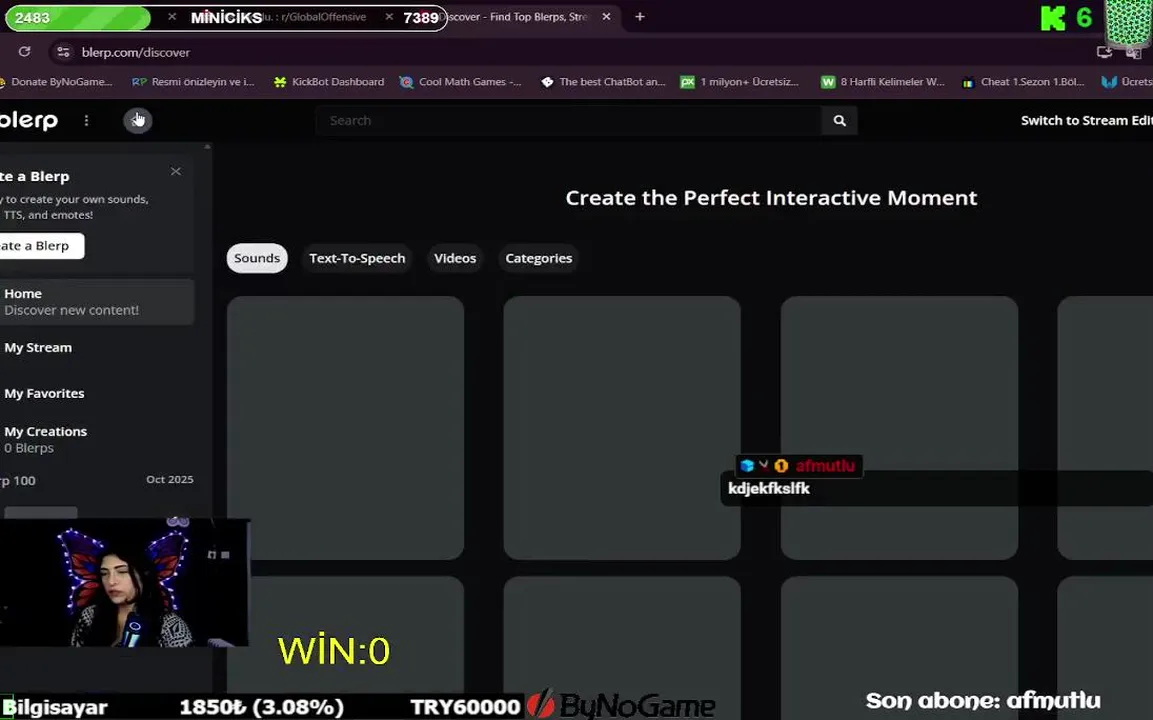Open My Favorites in sidebar
This screenshot has width=1153, height=720.
pos(44,393)
